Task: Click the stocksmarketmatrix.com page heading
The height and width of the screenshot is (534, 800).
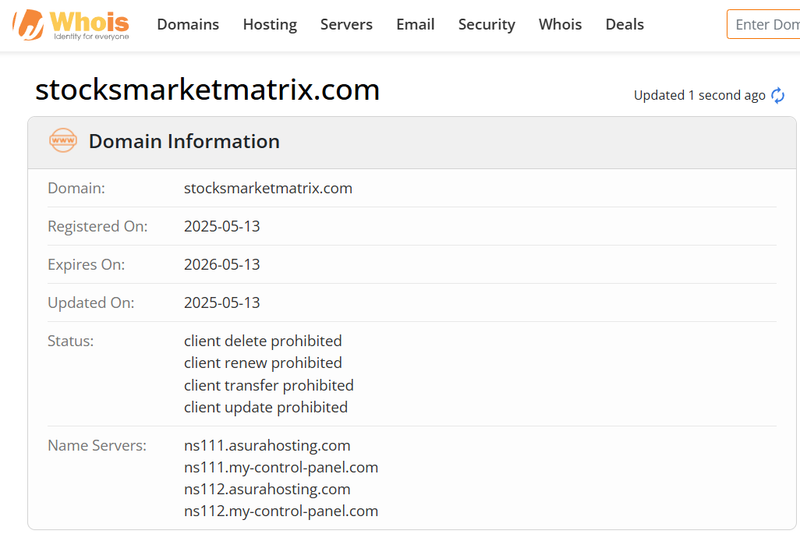Action: (x=207, y=90)
